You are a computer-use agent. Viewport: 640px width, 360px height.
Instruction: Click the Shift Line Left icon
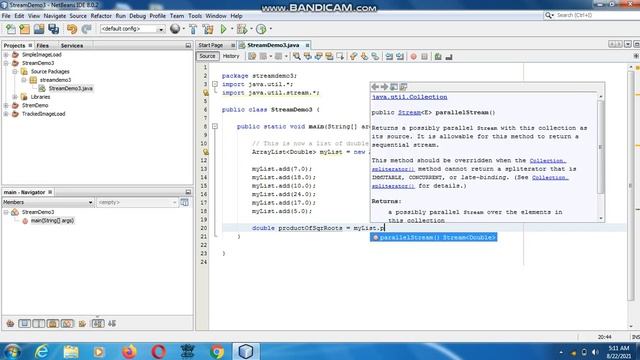pos(389,57)
